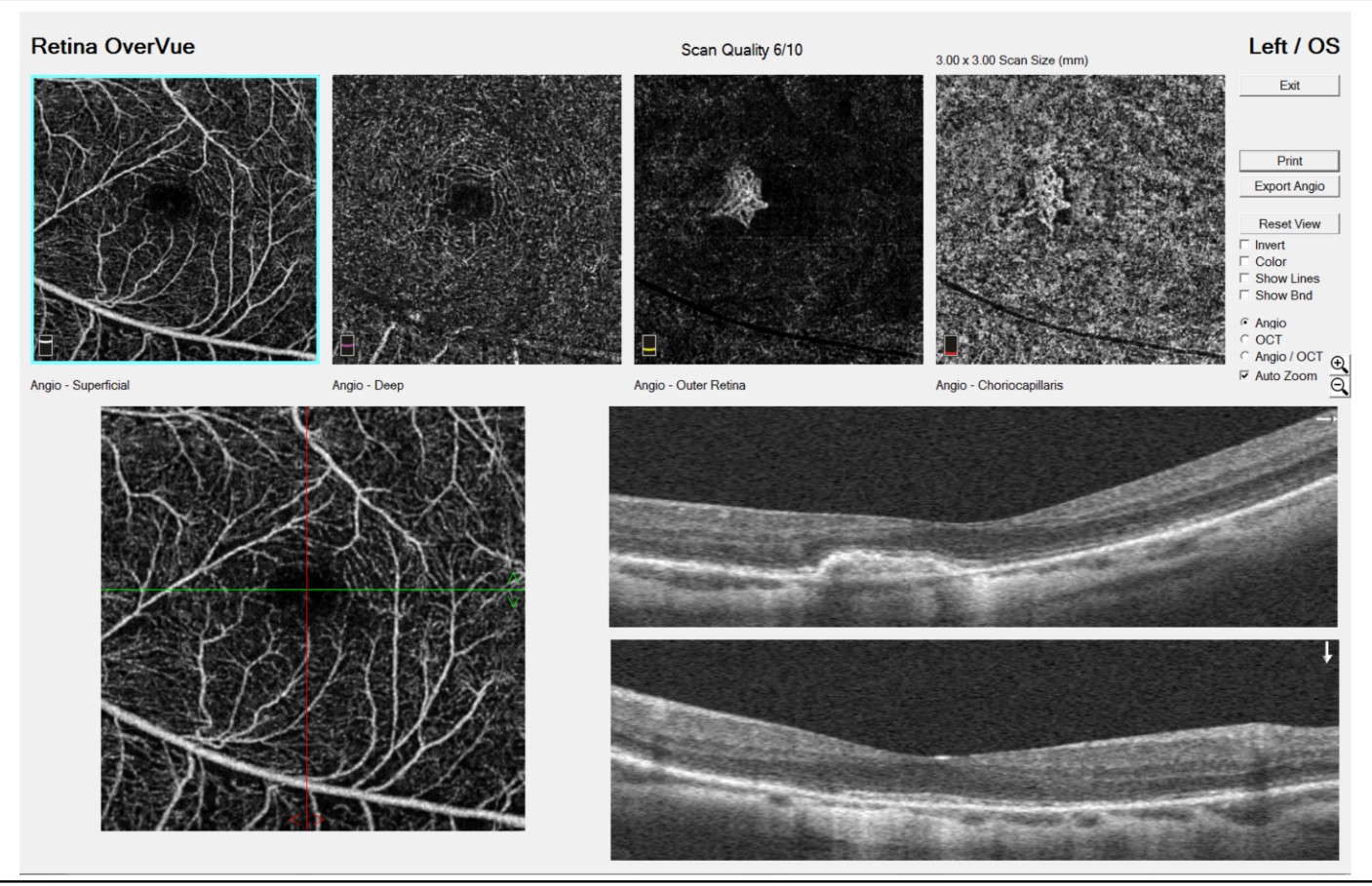Select the Angio - Deep thumbnail

click(477, 219)
